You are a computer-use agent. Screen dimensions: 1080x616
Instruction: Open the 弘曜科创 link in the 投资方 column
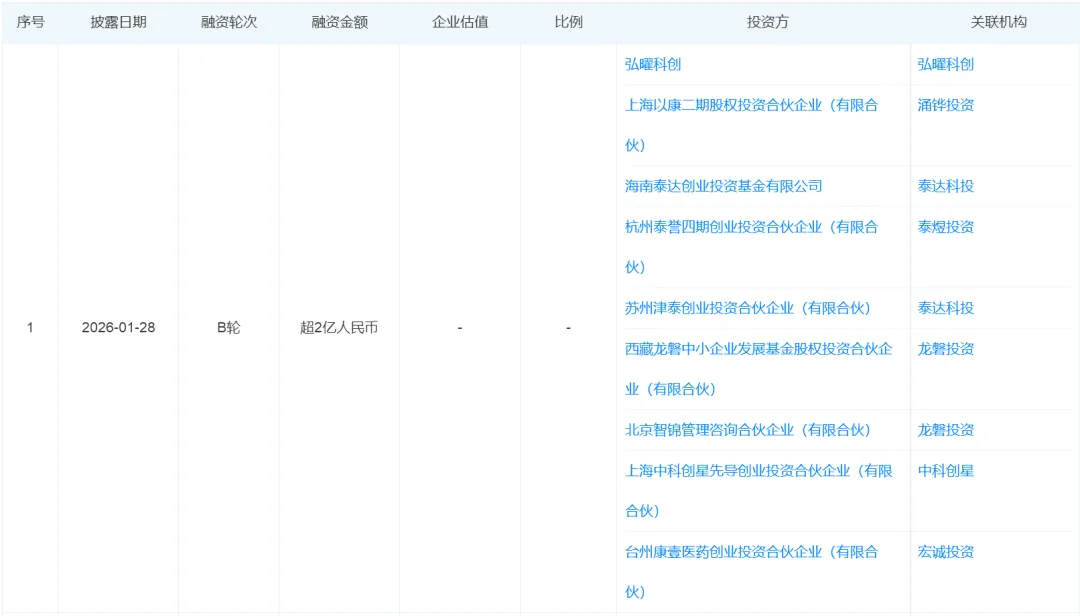tap(652, 64)
